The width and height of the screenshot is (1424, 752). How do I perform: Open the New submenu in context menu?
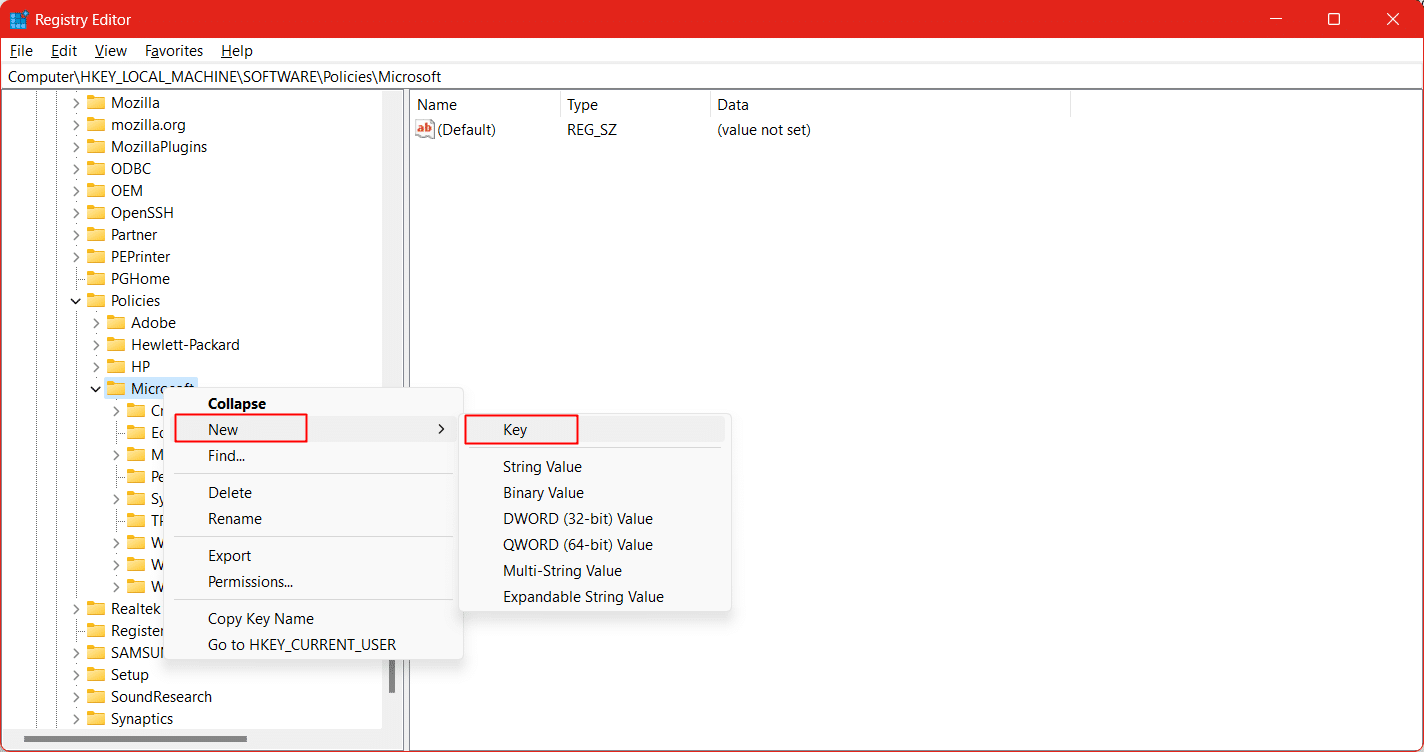(313, 429)
